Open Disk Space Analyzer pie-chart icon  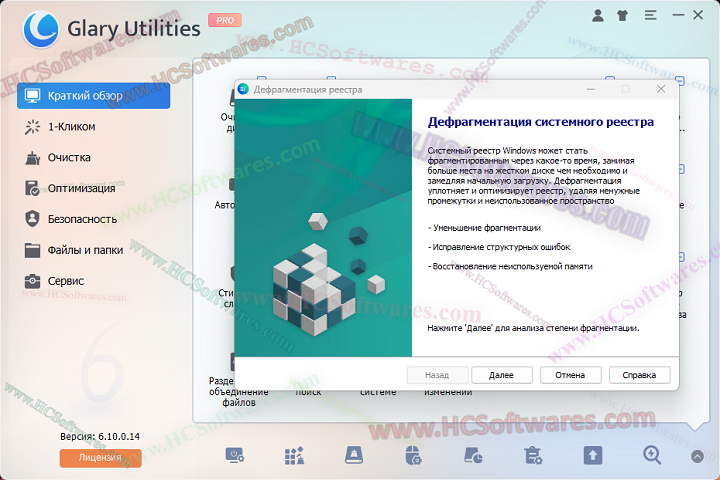(473, 456)
